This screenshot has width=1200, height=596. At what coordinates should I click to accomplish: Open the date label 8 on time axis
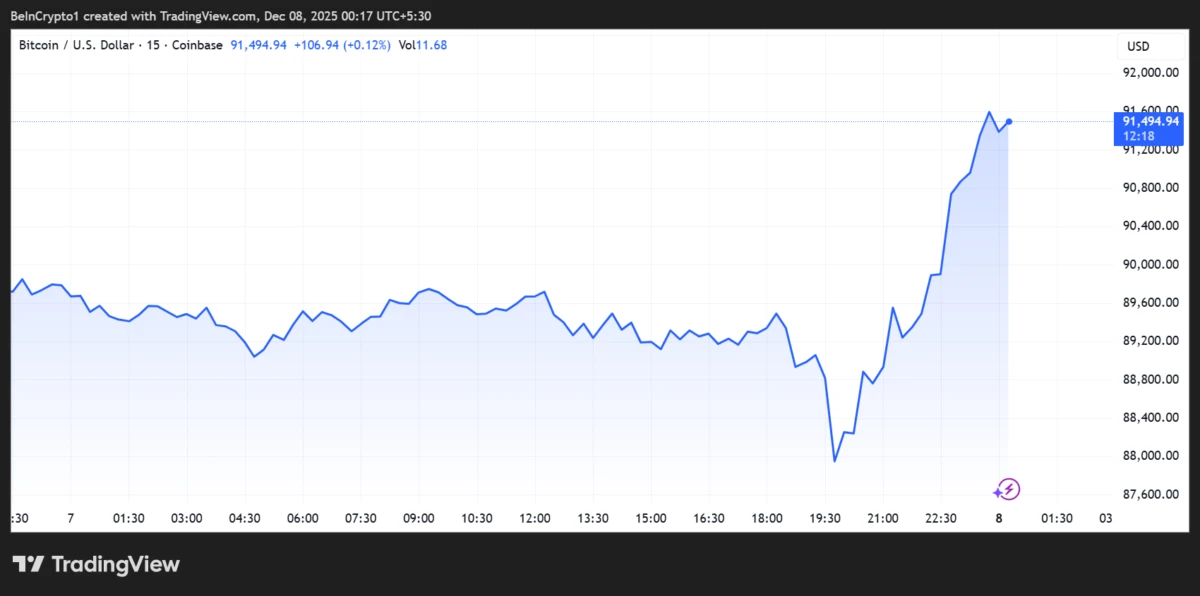click(998, 518)
